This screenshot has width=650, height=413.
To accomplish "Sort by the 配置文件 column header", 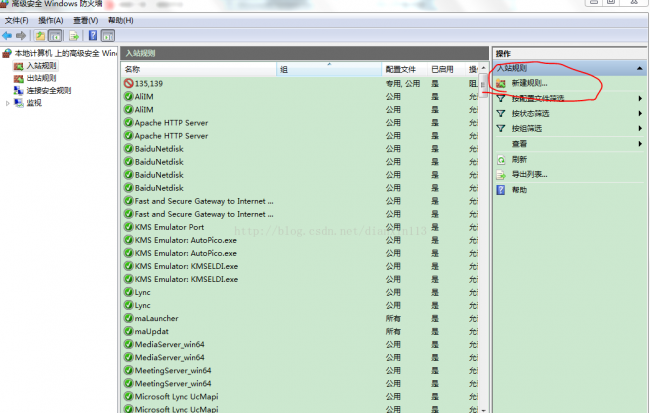I will point(404,69).
